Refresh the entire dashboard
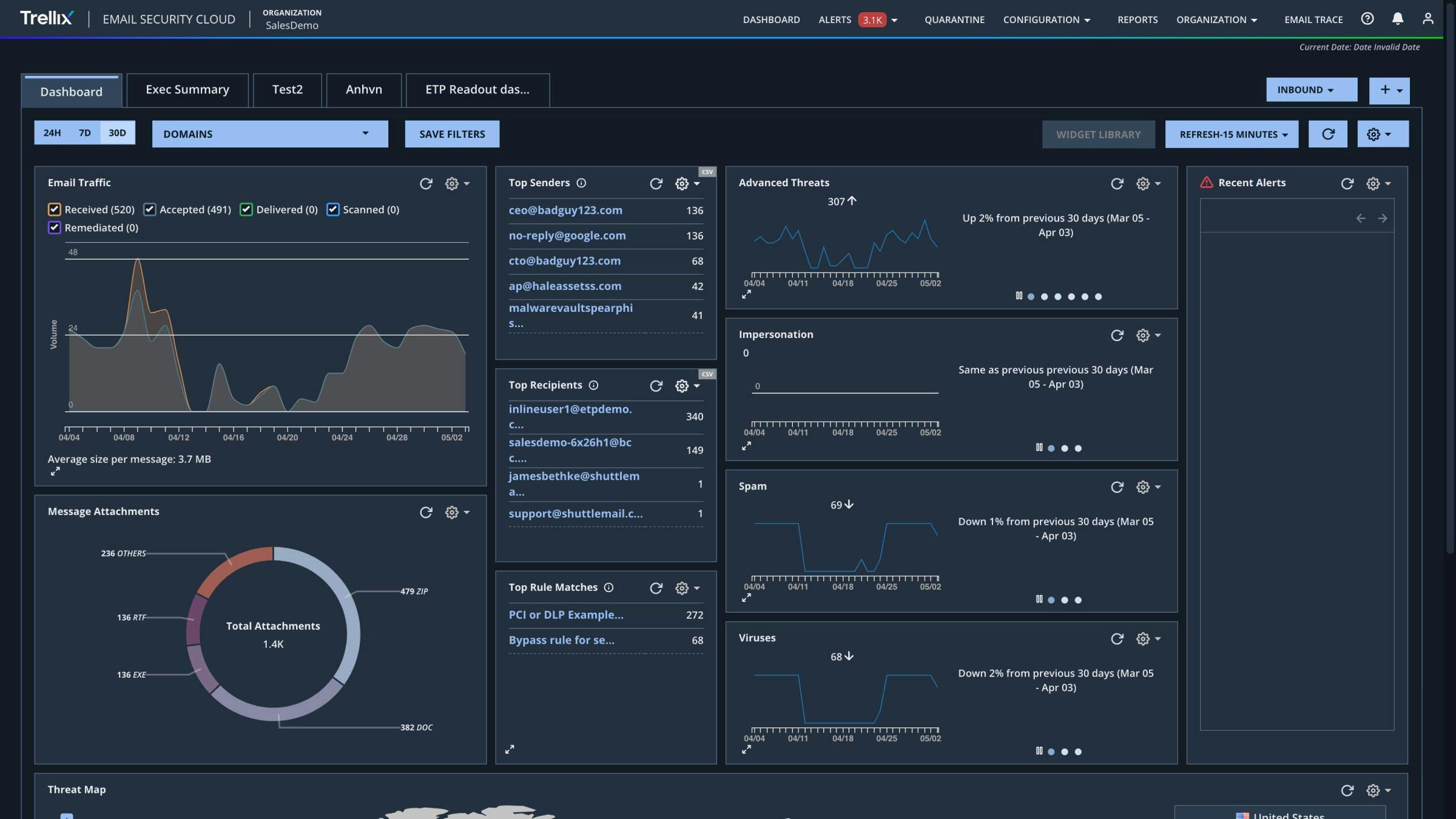This screenshot has height=819, width=1456. [1328, 134]
